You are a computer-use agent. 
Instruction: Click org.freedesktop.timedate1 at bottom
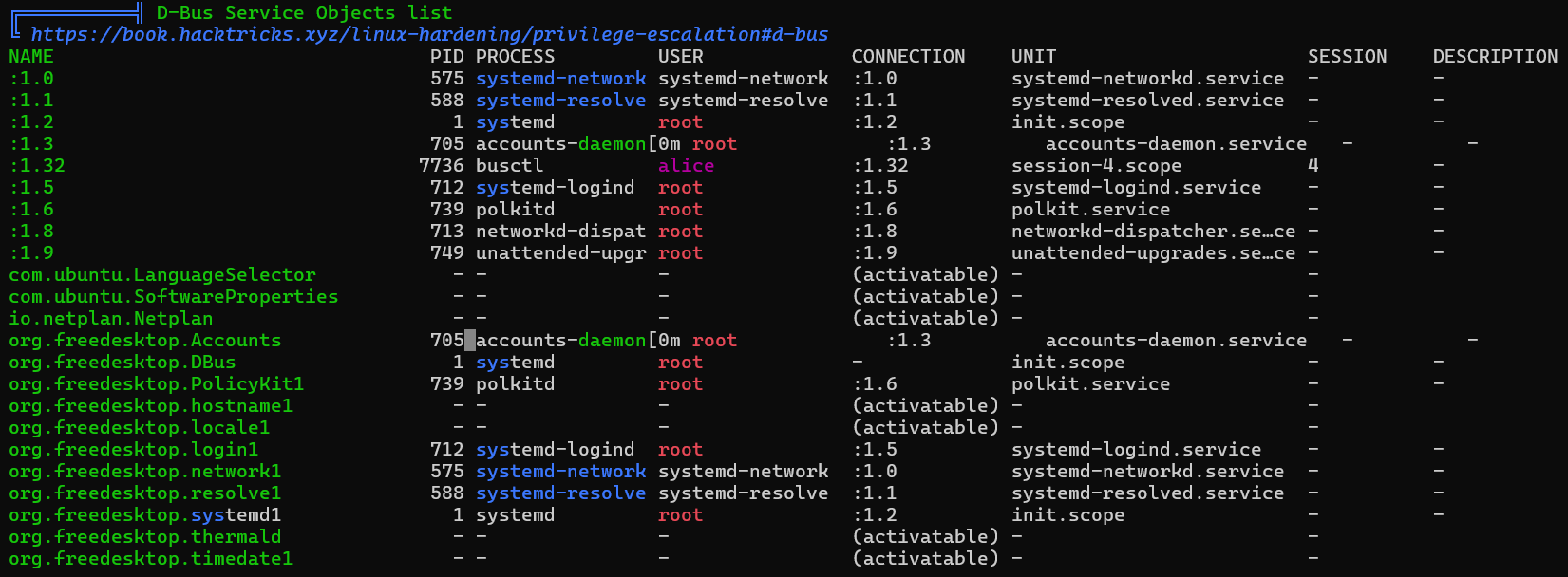[151, 559]
